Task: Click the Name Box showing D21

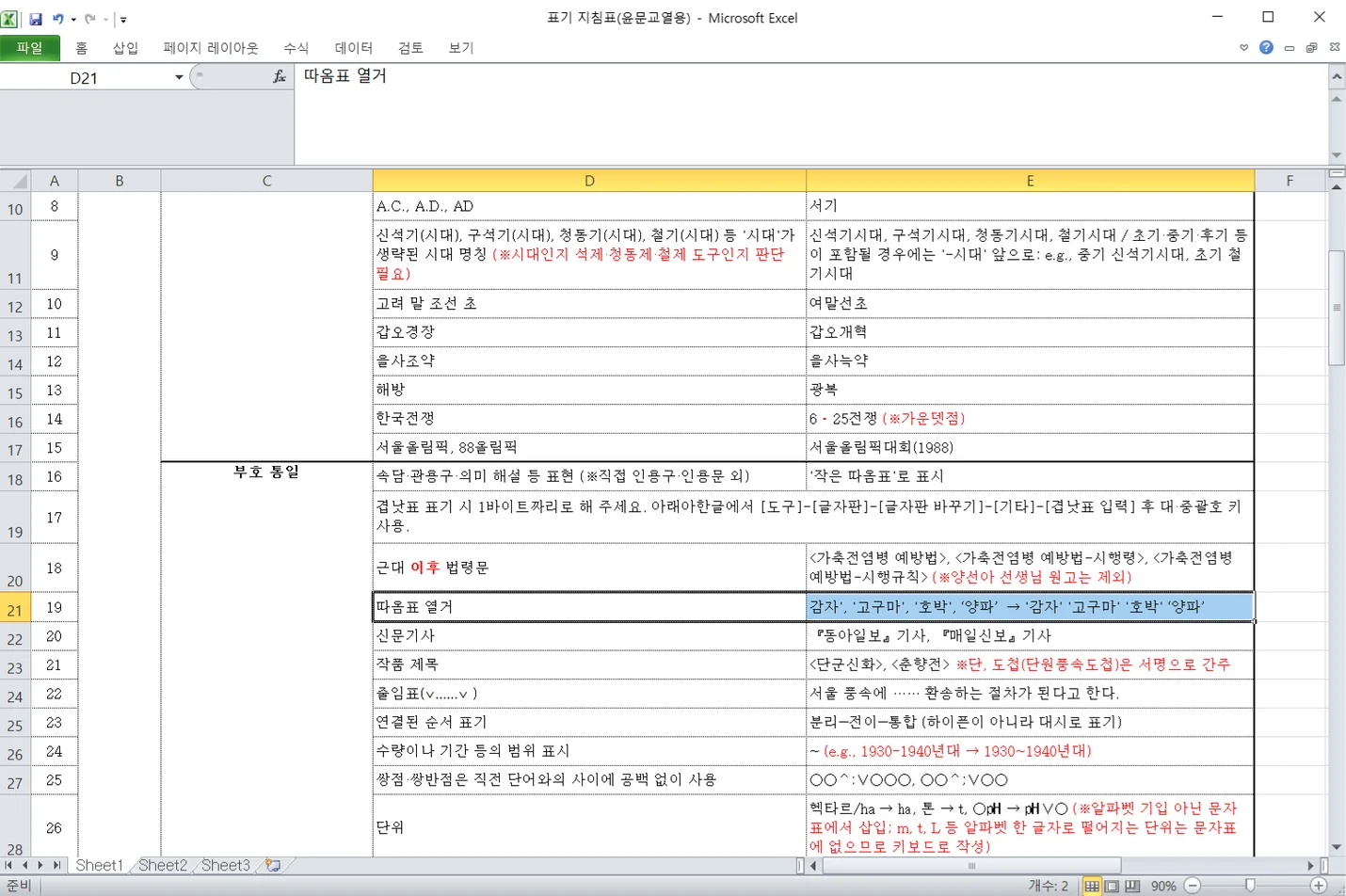Action: (x=85, y=78)
